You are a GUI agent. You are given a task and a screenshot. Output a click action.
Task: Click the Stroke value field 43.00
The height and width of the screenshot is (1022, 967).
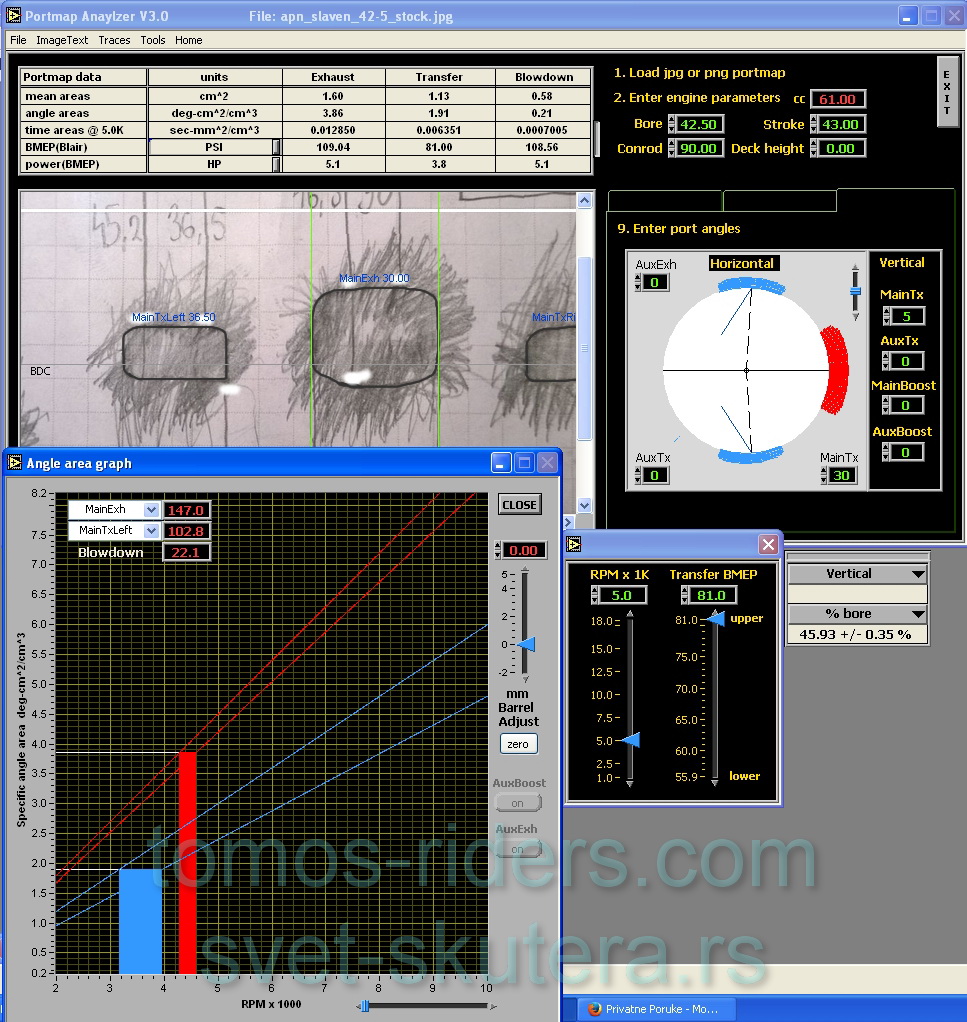click(x=840, y=124)
